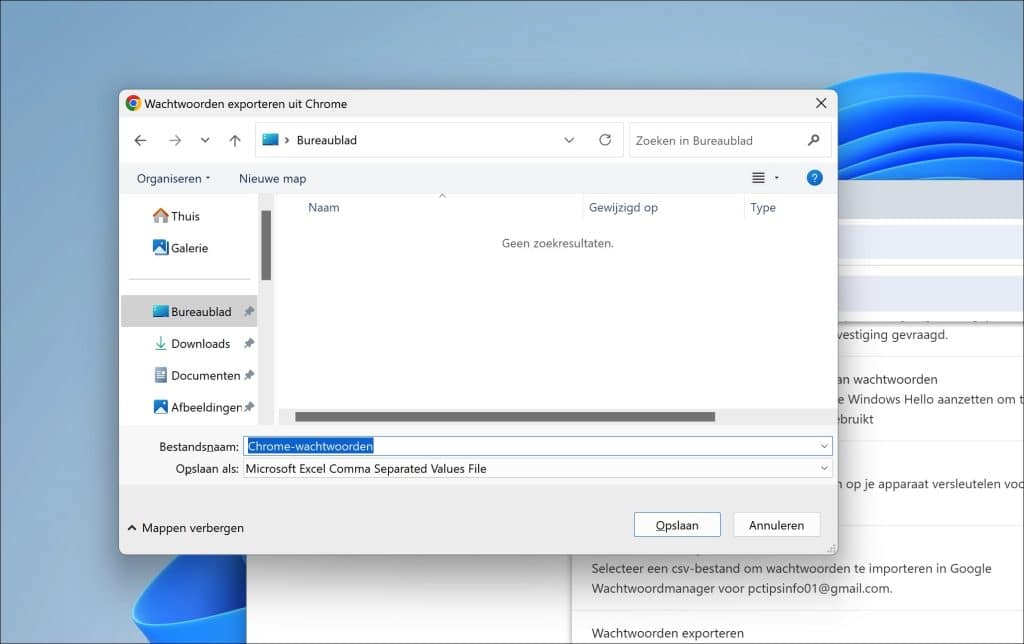Click the navigation pane vertical scrollbar

pos(266,245)
